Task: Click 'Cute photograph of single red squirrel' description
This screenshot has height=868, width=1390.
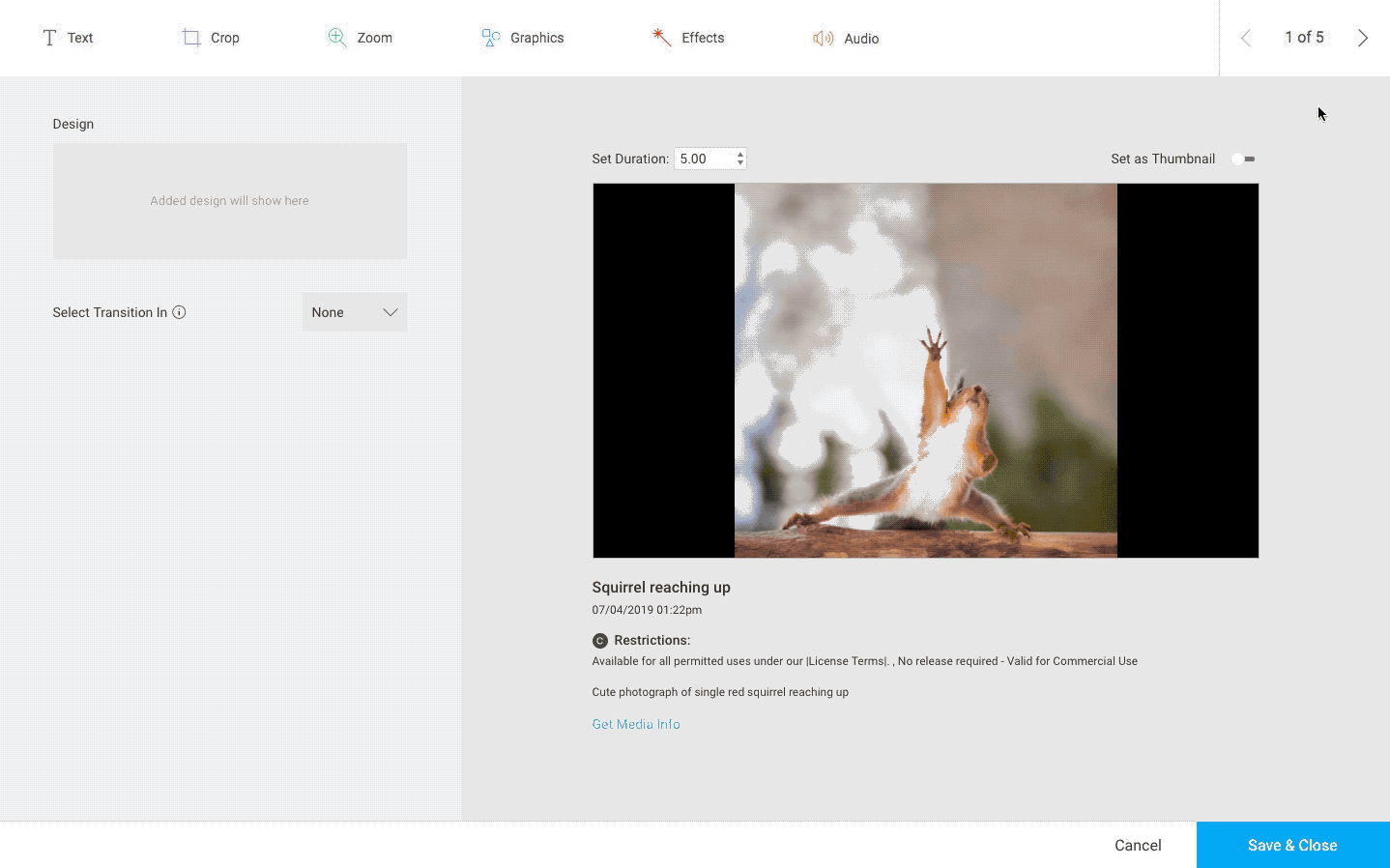Action: (720, 692)
